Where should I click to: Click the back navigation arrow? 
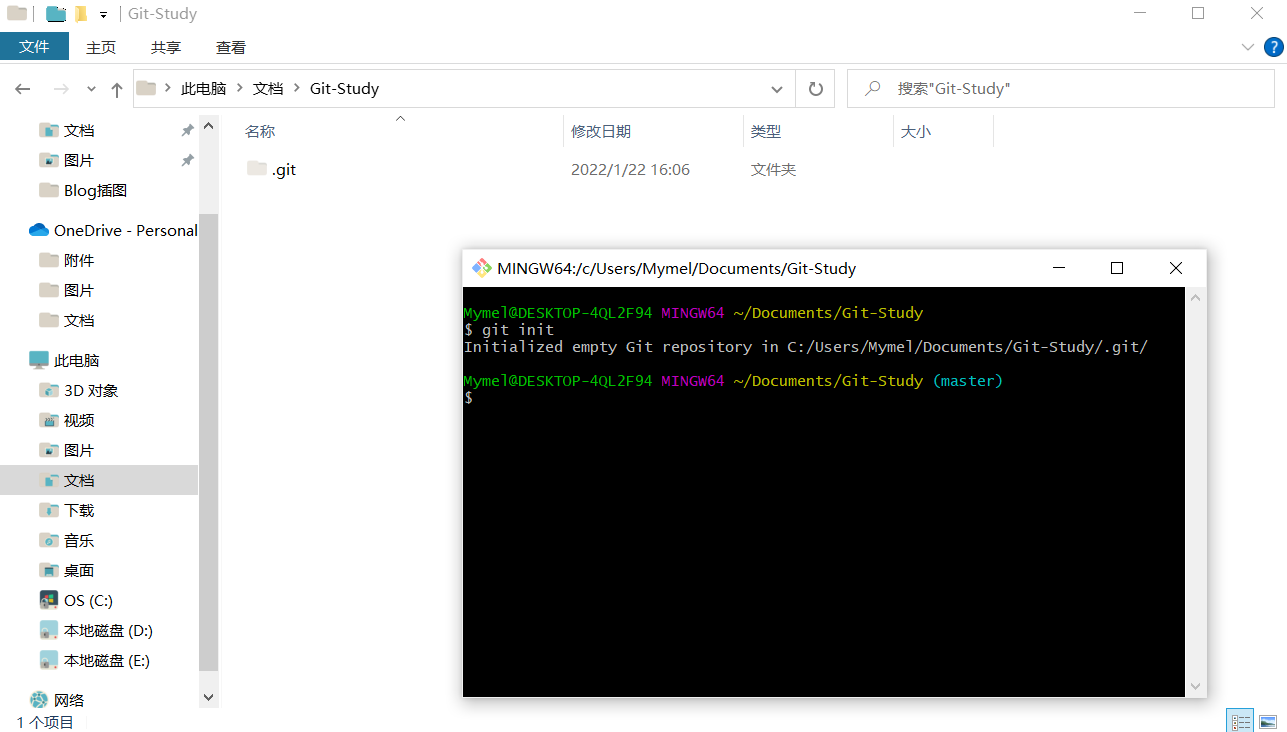tap(23, 89)
